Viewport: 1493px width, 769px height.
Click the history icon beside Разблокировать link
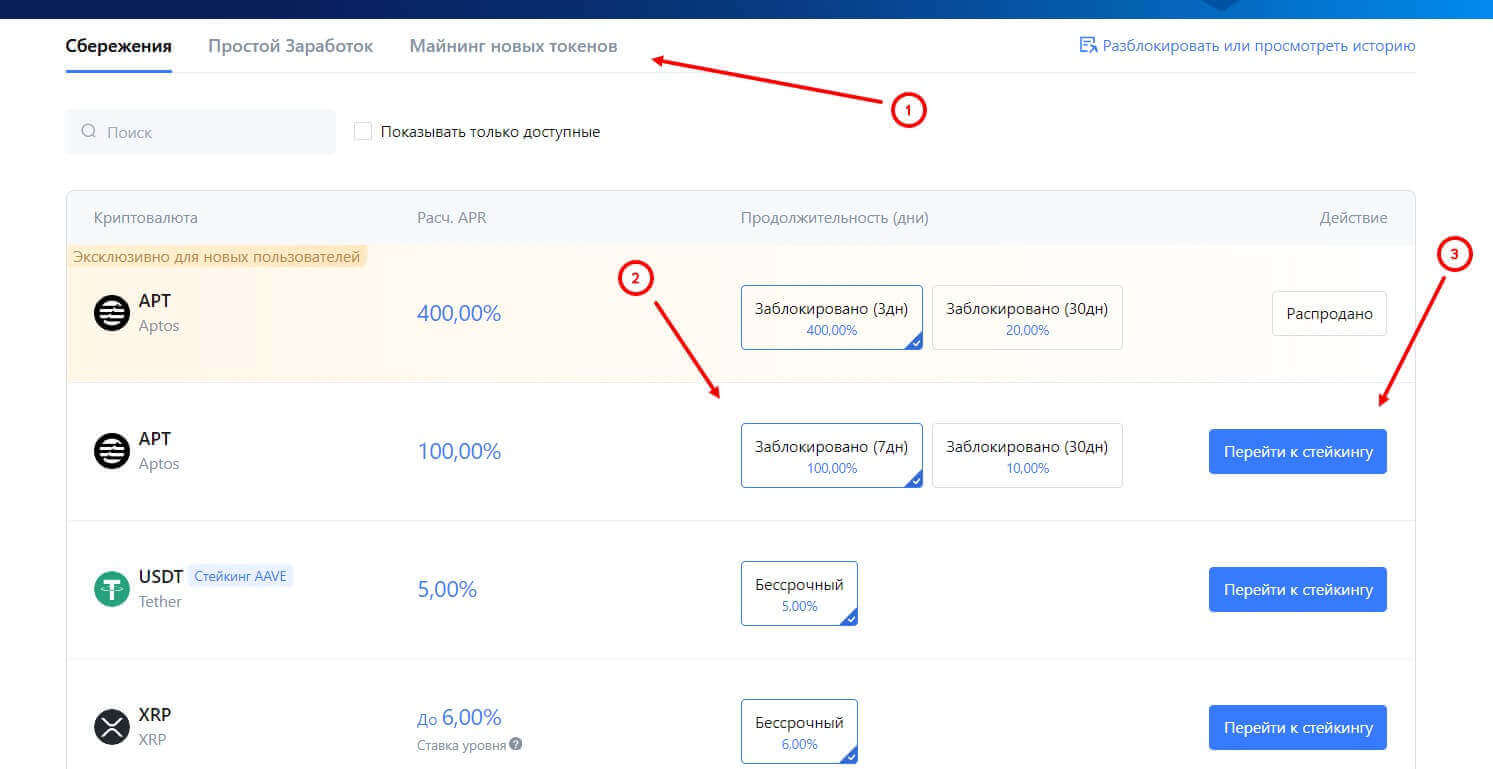(1088, 45)
